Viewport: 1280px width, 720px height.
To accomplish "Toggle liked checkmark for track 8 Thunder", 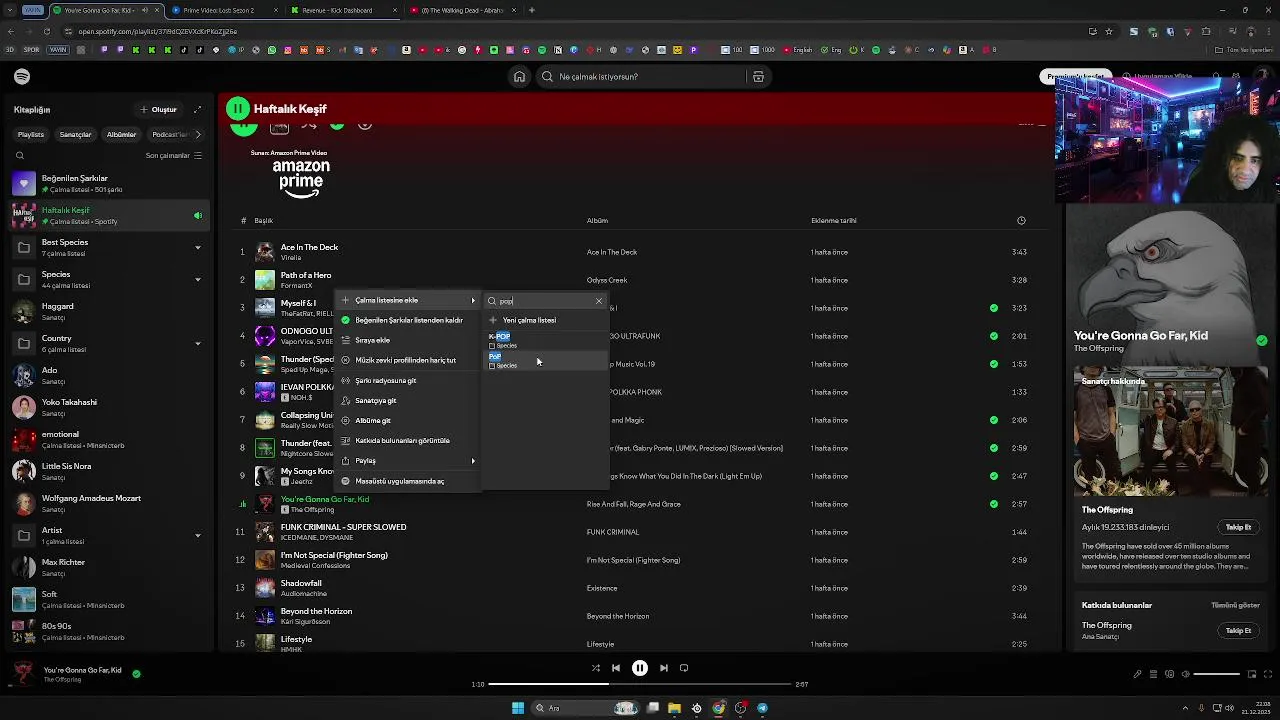I will point(993,448).
